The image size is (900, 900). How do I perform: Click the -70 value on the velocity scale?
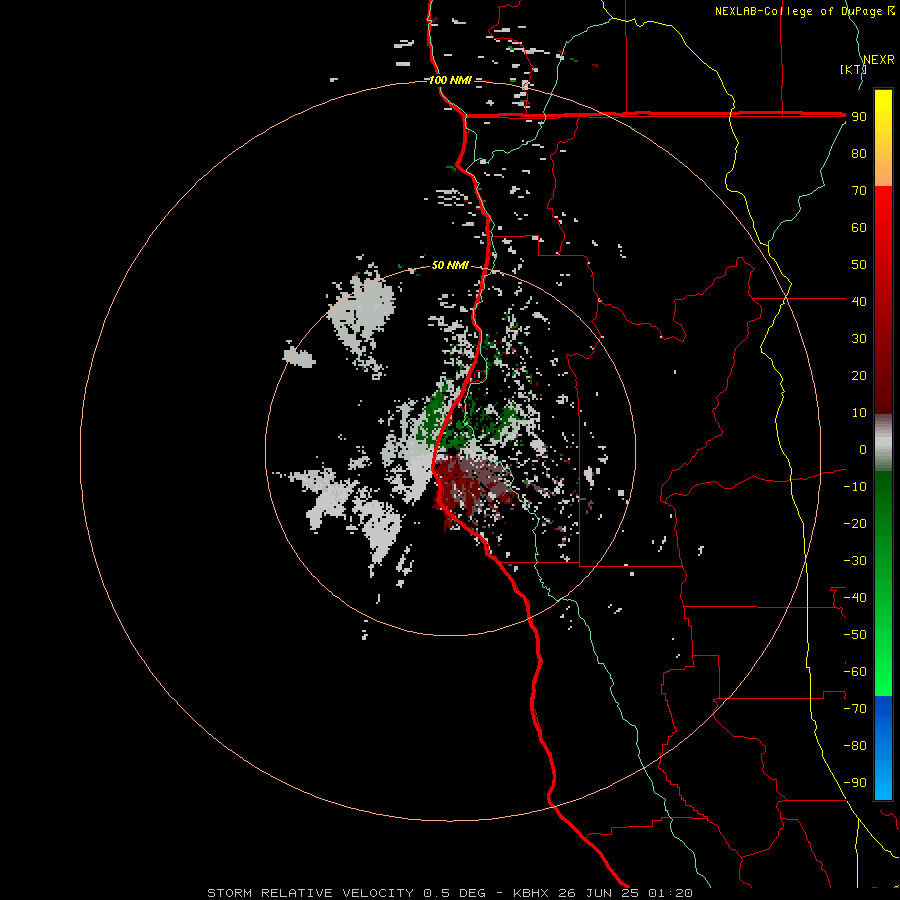(x=855, y=709)
